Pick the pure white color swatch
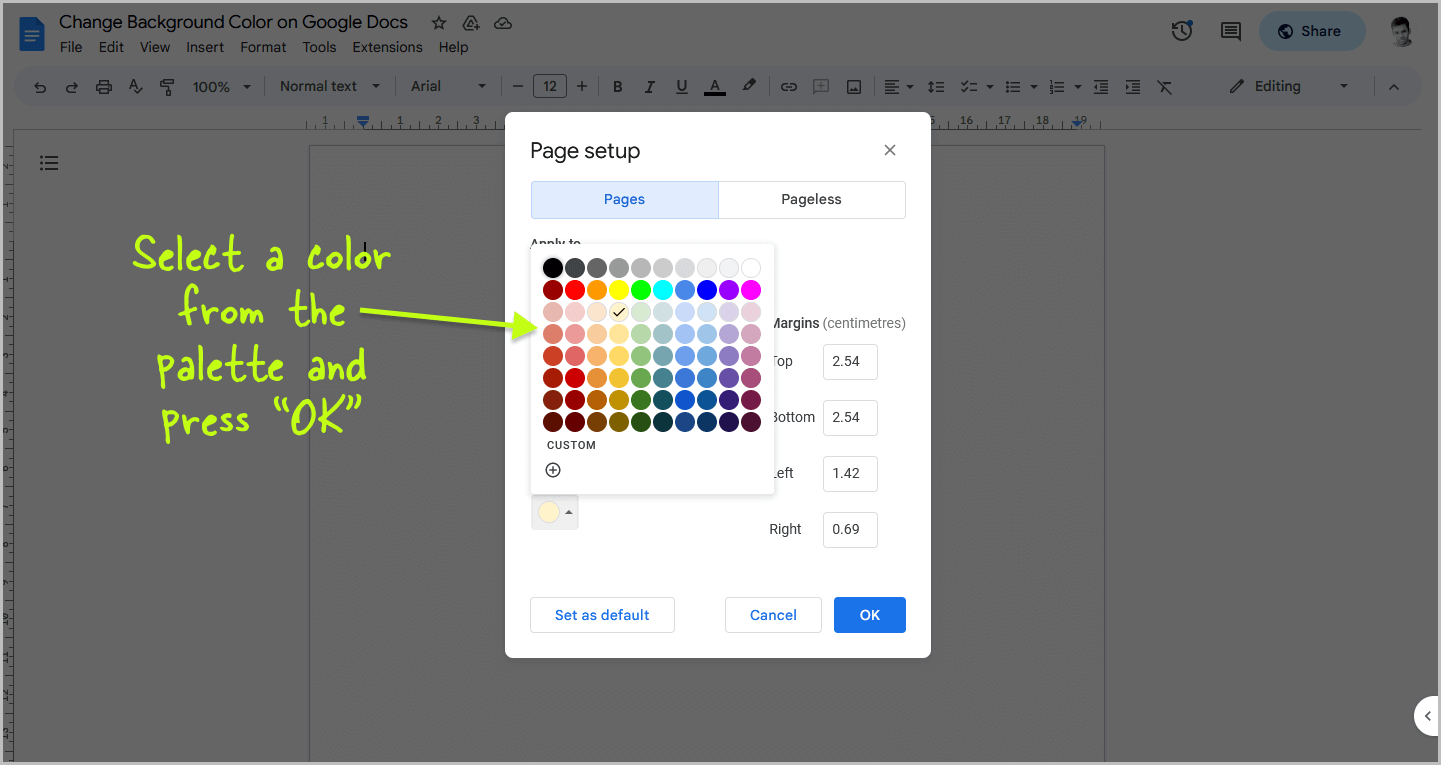Image resolution: width=1441 pixels, height=765 pixels. click(x=751, y=268)
